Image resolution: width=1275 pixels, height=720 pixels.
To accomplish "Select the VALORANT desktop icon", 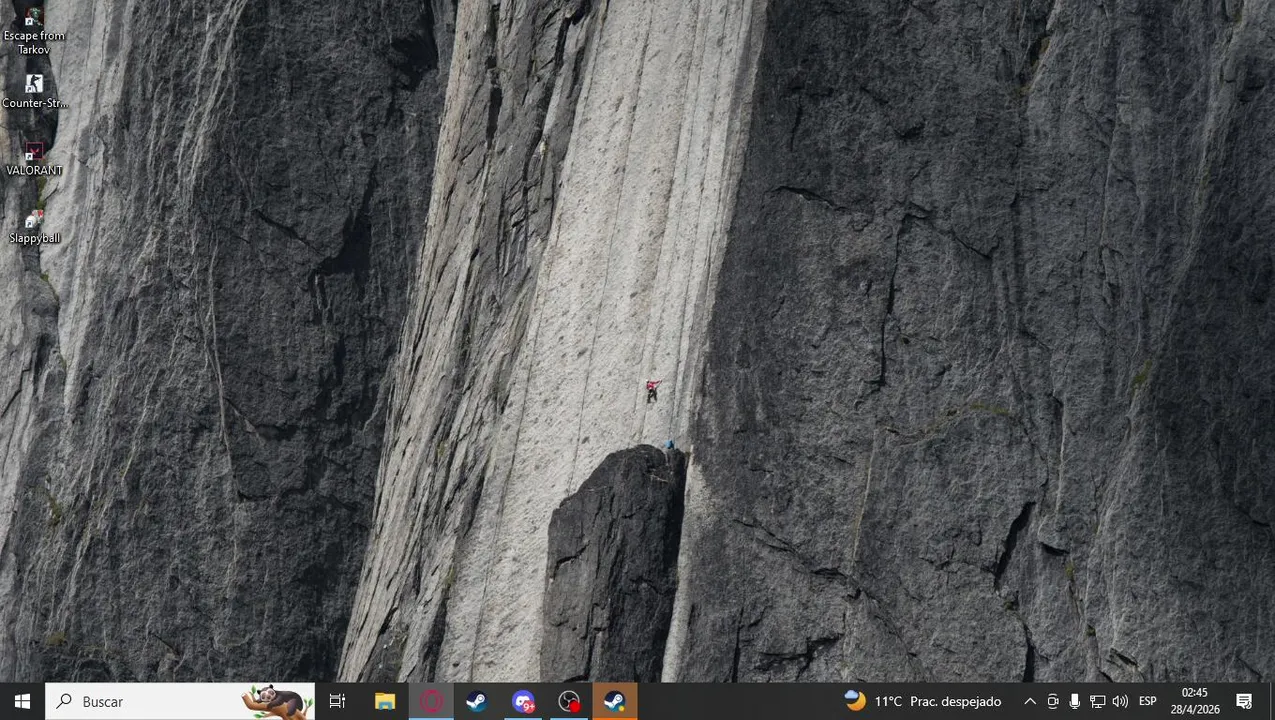I will 34,159.
